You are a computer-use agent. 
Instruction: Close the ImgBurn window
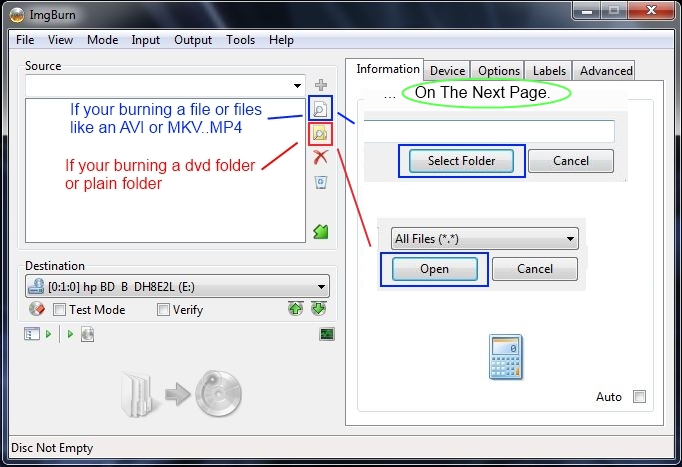[x=651, y=10]
